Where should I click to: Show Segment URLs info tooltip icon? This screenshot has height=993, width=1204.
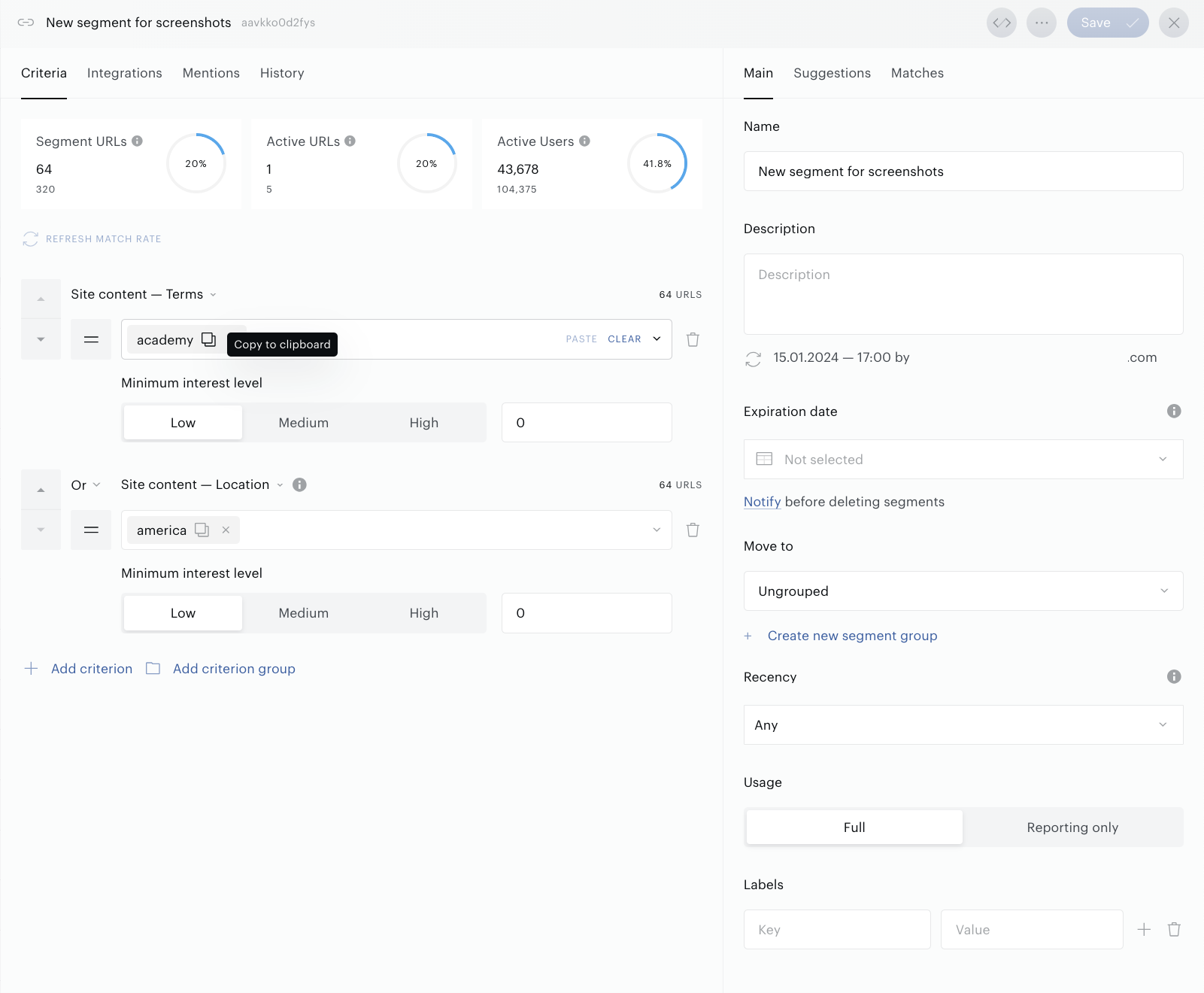(x=137, y=141)
